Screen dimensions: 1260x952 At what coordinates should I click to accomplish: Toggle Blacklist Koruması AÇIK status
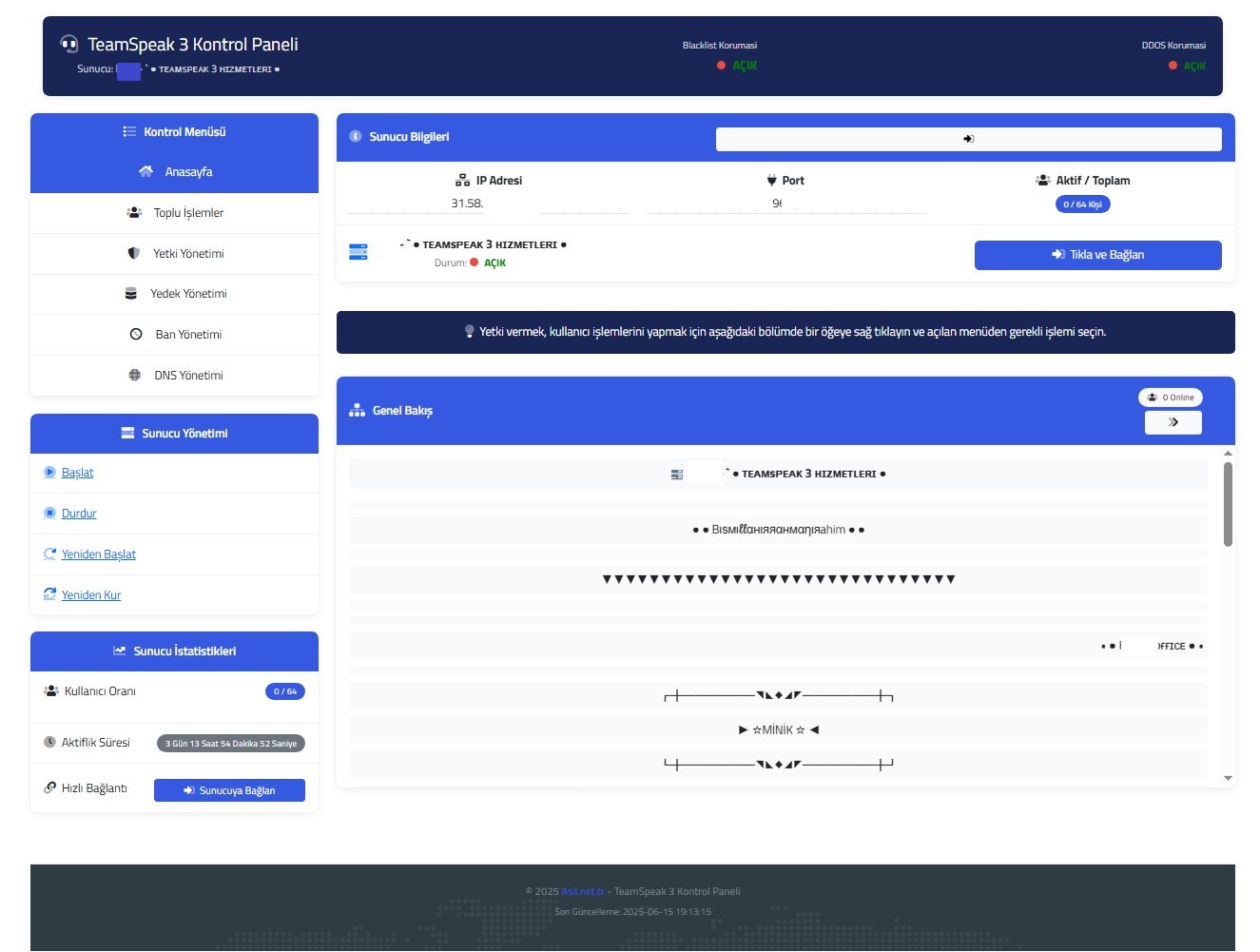click(x=744, y=66)
